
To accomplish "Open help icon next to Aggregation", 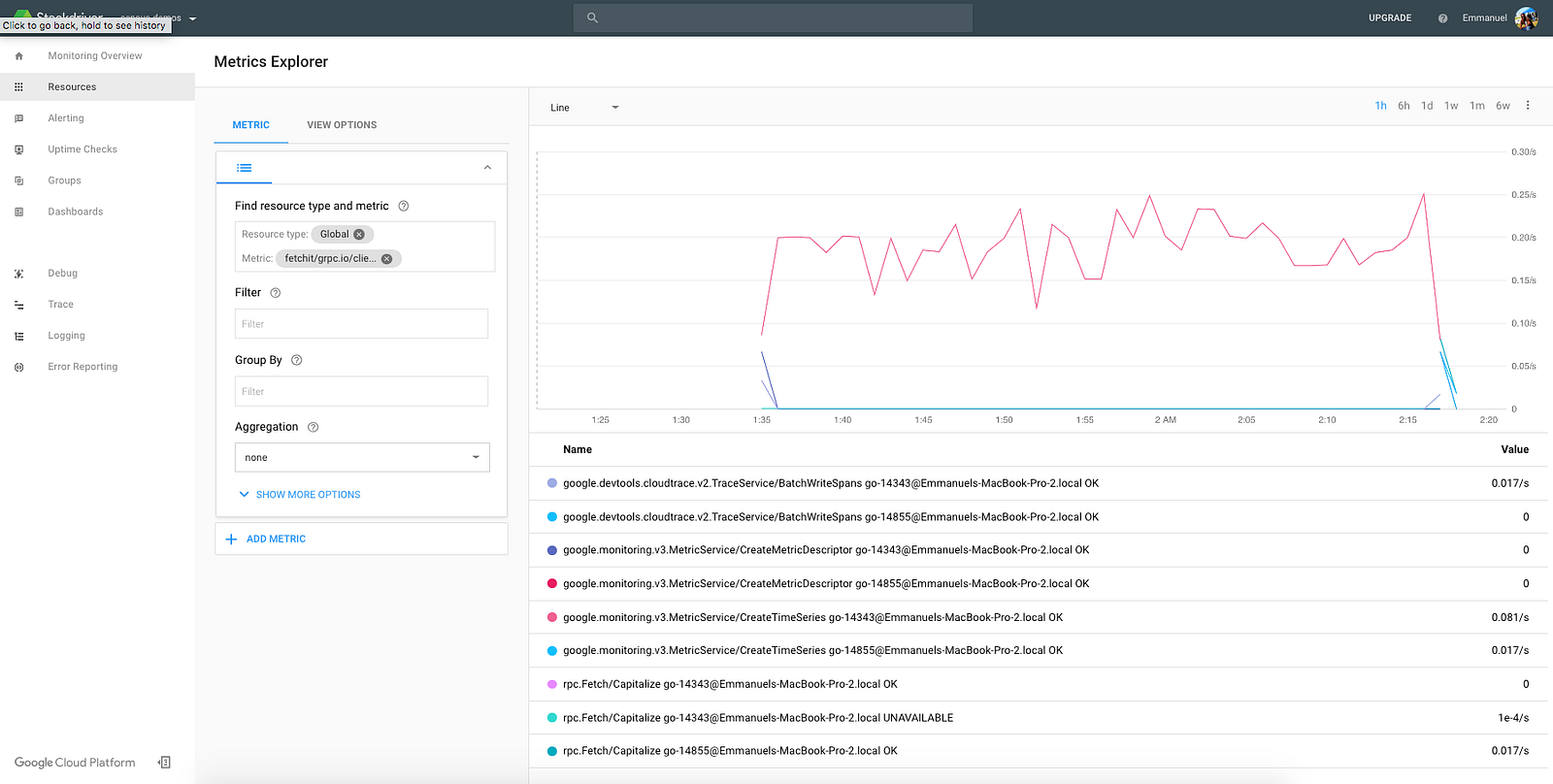I will coord(313,427).
